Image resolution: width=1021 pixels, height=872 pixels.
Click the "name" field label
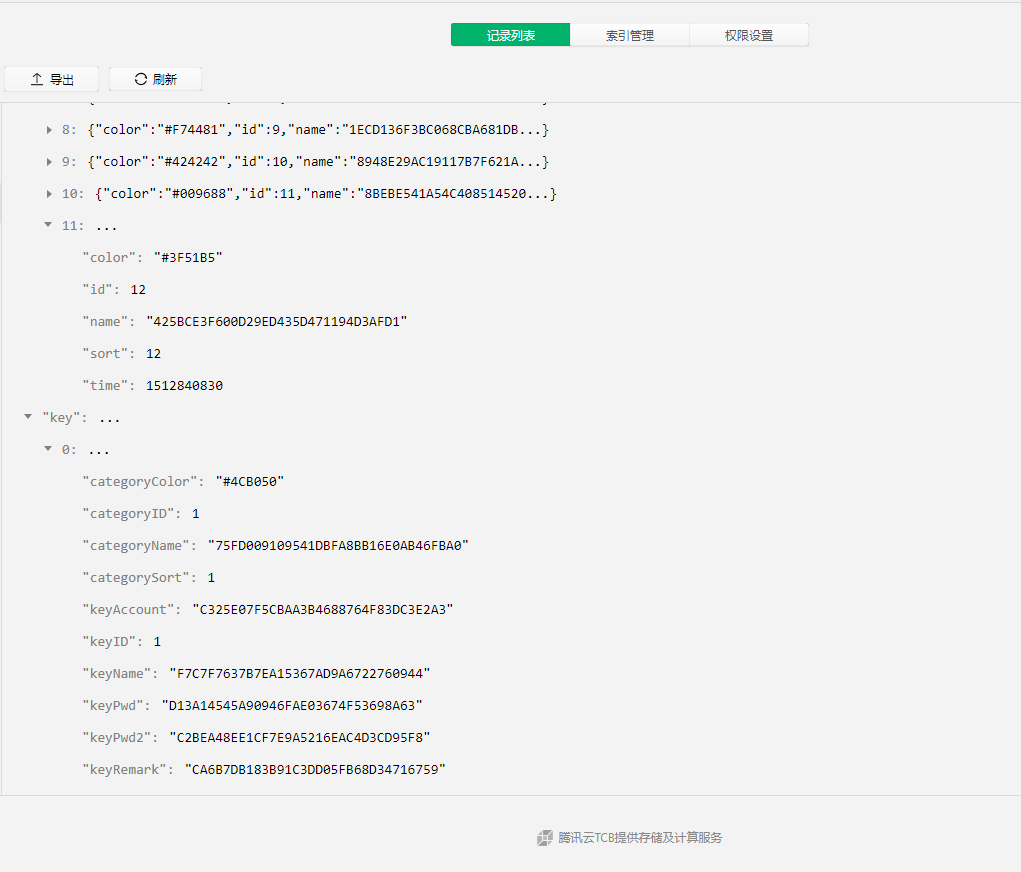105,322
